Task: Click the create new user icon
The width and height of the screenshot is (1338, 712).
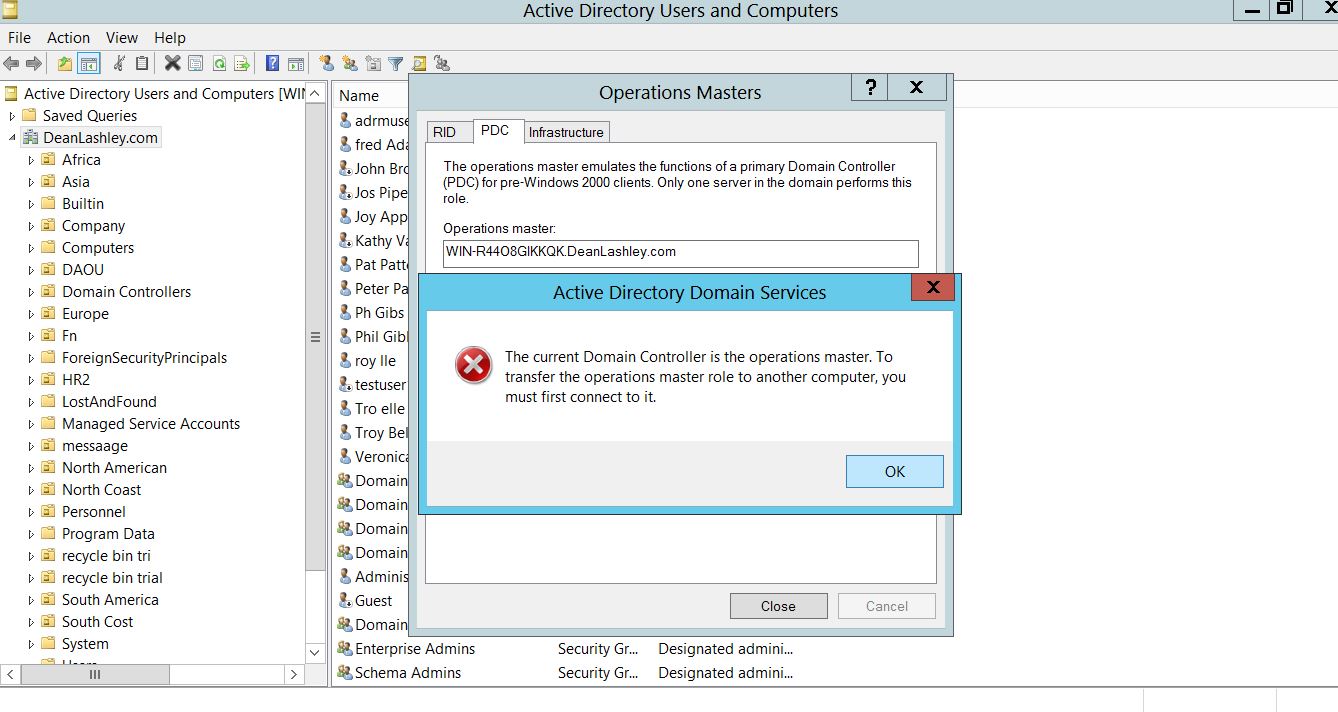Action: point(326,64)
